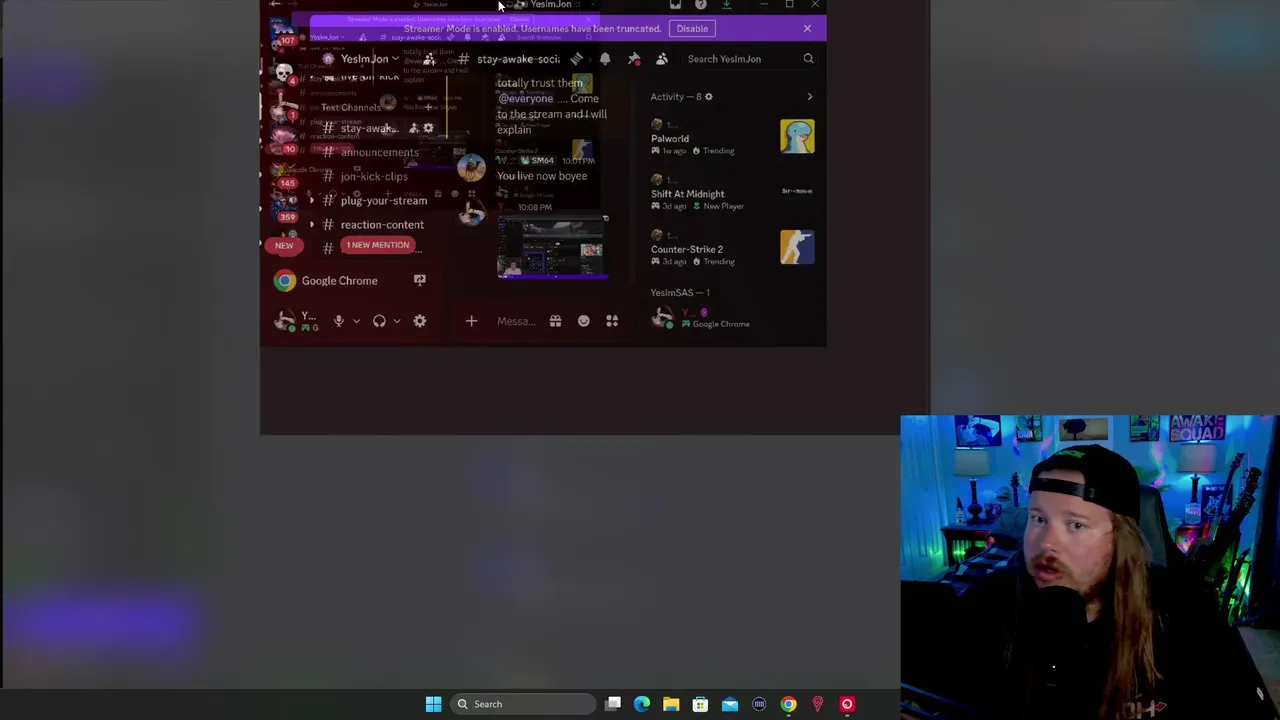Switch to Google Chrome on the taskbar
The height and width of the screenshot is (720, 1280).
(789, 704)
